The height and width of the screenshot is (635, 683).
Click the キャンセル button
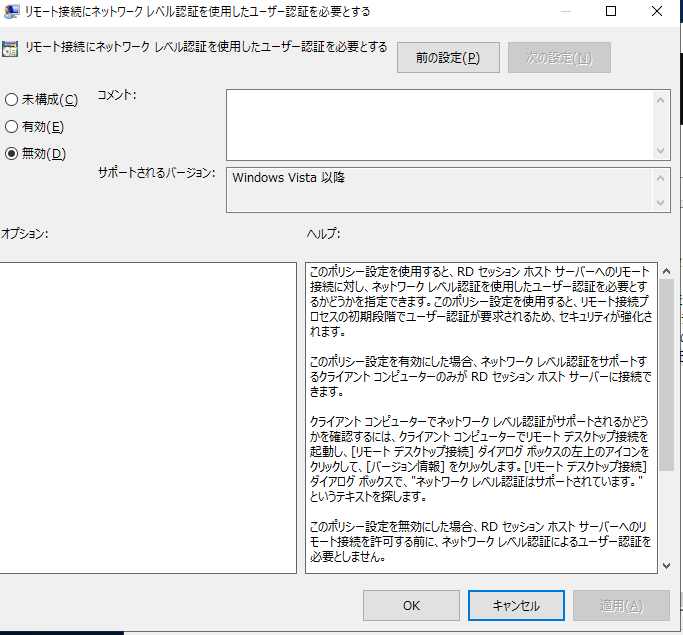point(516,605)
